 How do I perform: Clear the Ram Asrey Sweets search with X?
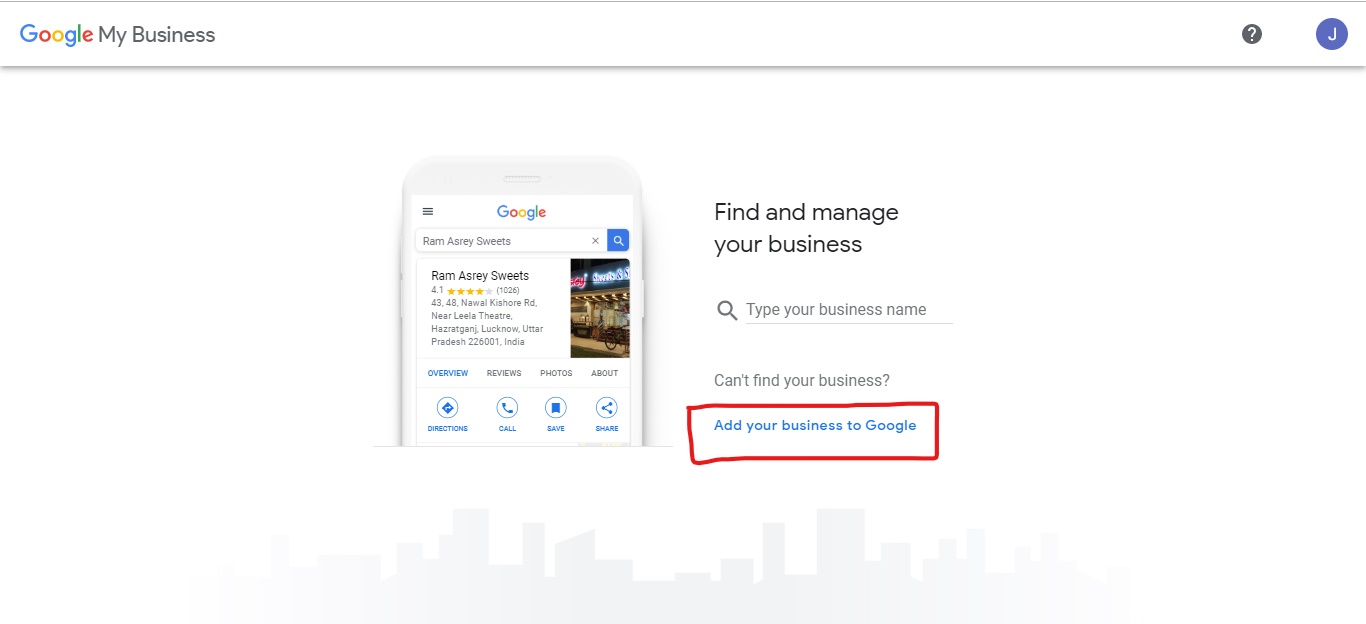(x=596, y=241)
